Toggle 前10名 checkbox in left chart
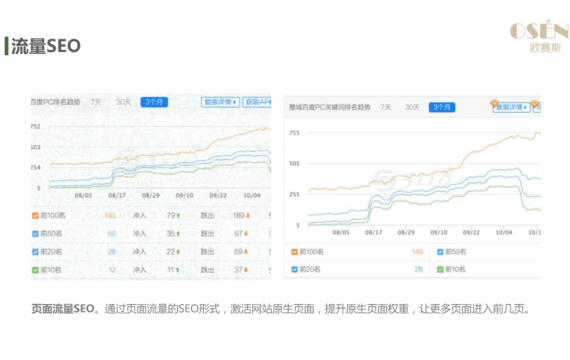Viewport: 570px width, 360px height. point(35,270)
